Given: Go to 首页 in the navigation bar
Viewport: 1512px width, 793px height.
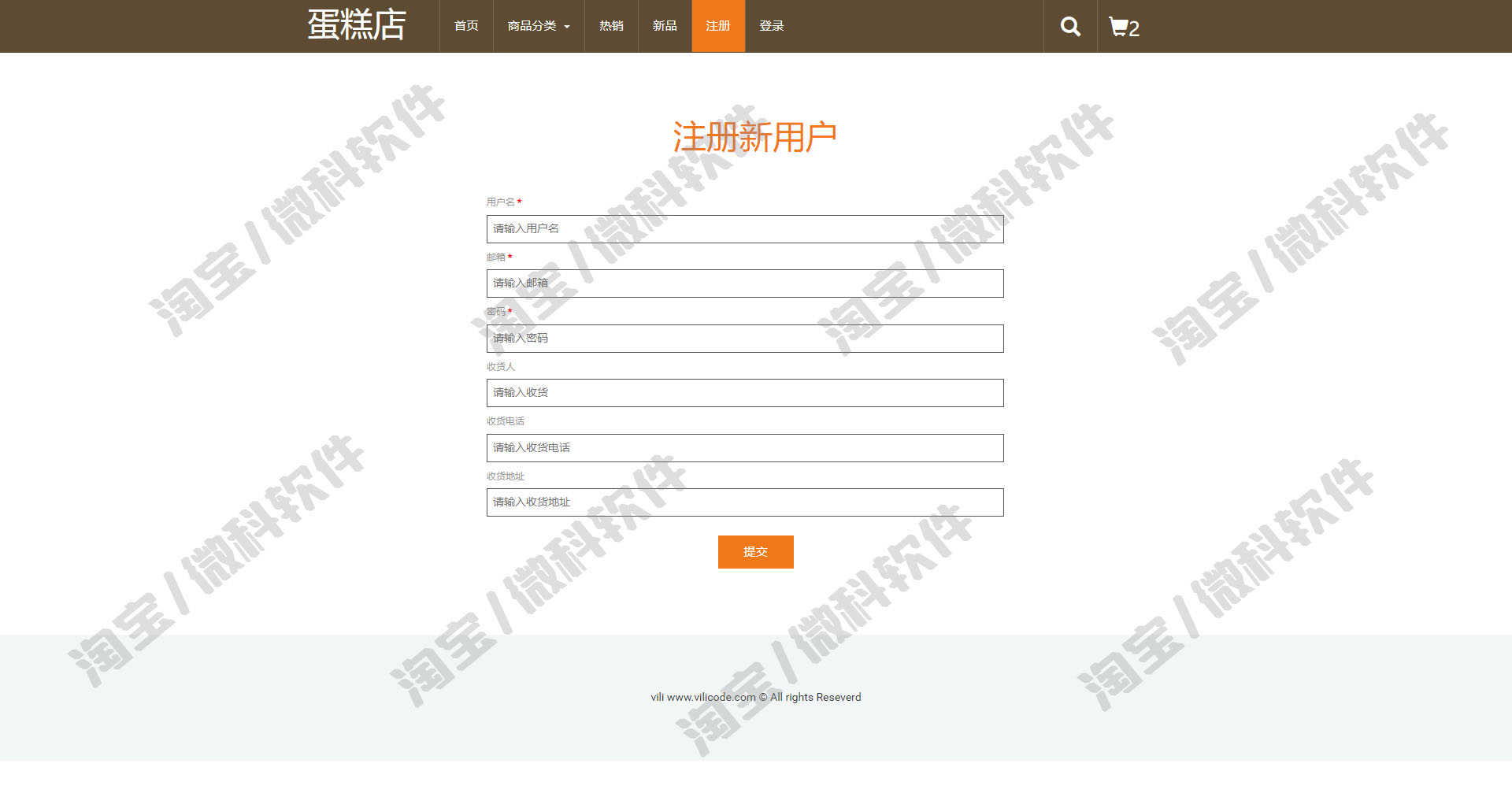Looking at the screenshot, I should pyautogui.click(x=466, y=26).
